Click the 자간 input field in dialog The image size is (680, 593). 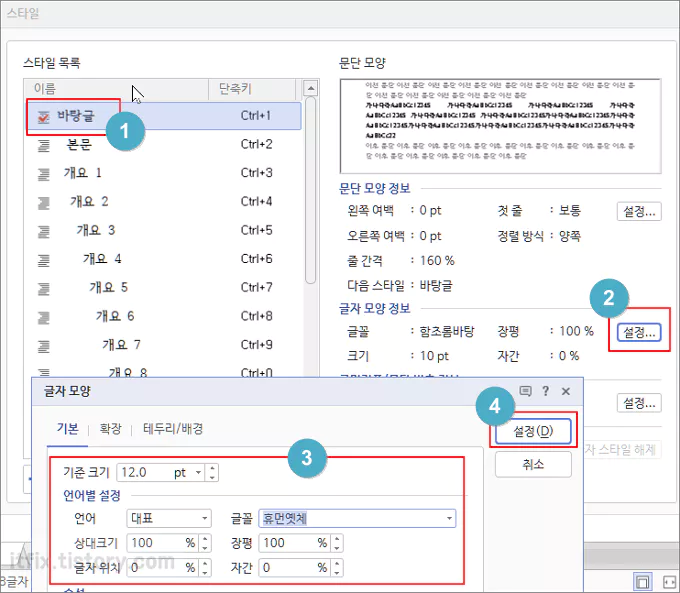tap(294, 568)
